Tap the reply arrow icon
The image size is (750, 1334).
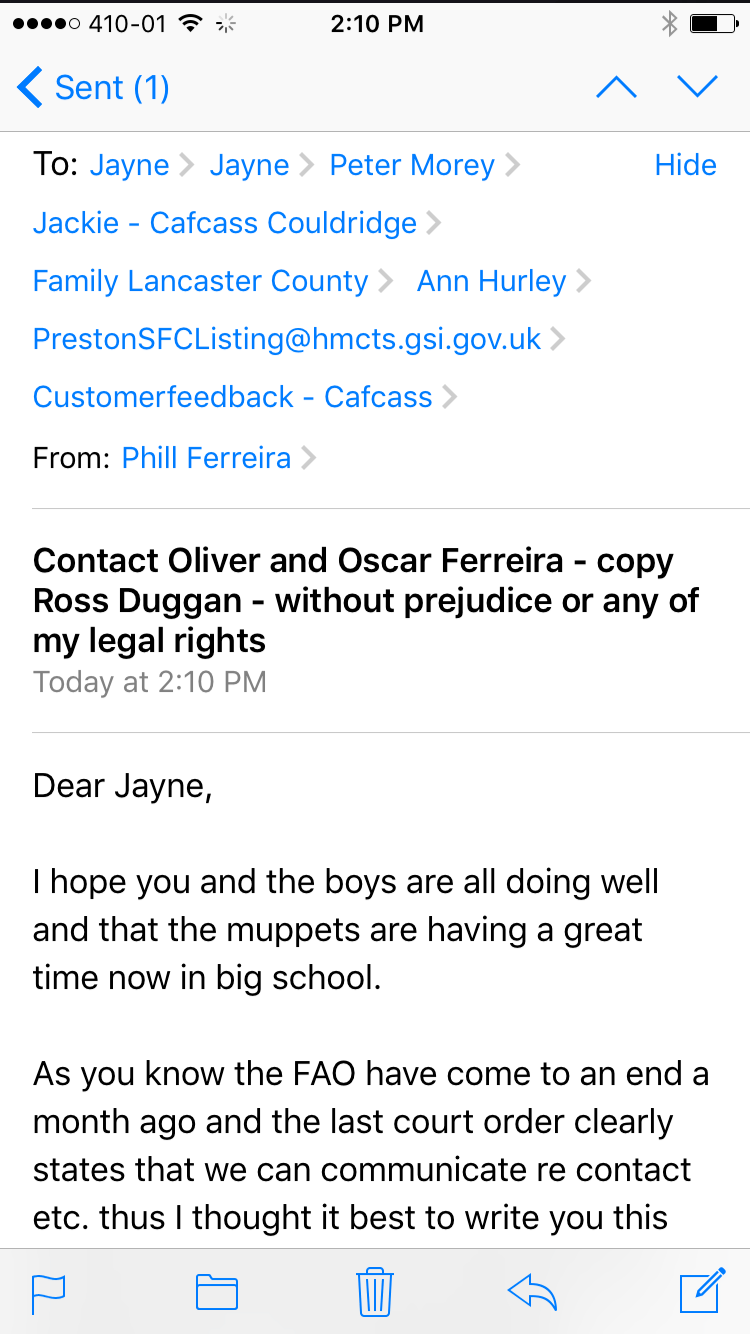532,1293
